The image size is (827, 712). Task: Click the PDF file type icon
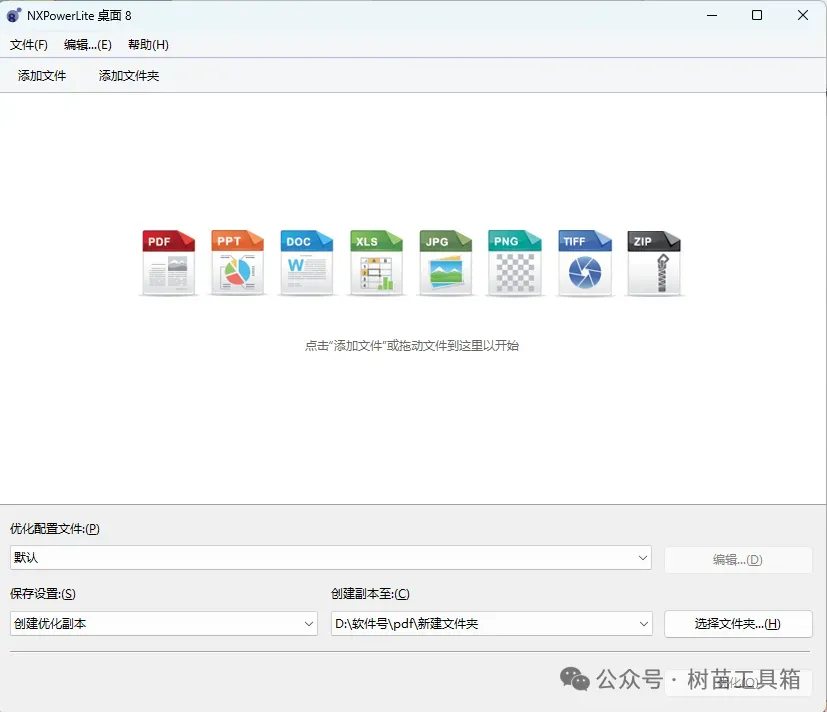click(168, 262)
